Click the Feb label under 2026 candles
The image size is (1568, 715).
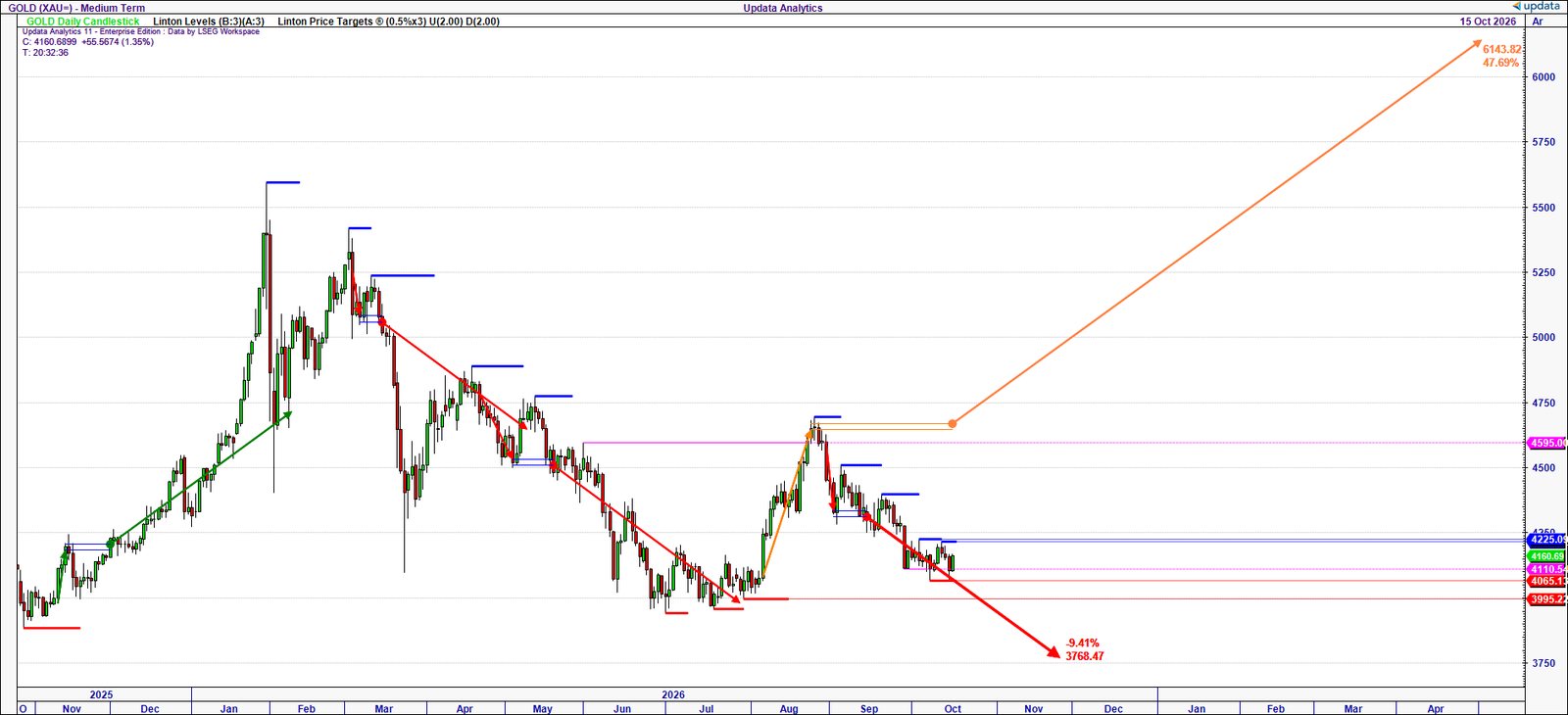coord(307,709)
